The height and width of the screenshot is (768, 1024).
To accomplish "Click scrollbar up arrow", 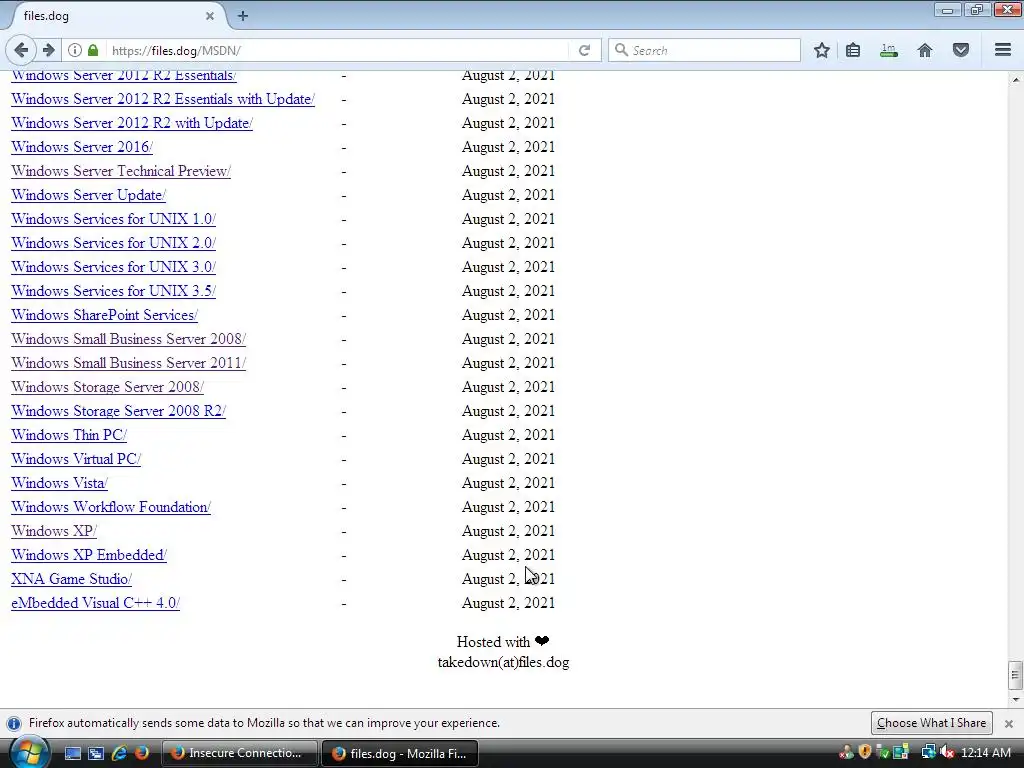I will click(x=1015, y=80).
